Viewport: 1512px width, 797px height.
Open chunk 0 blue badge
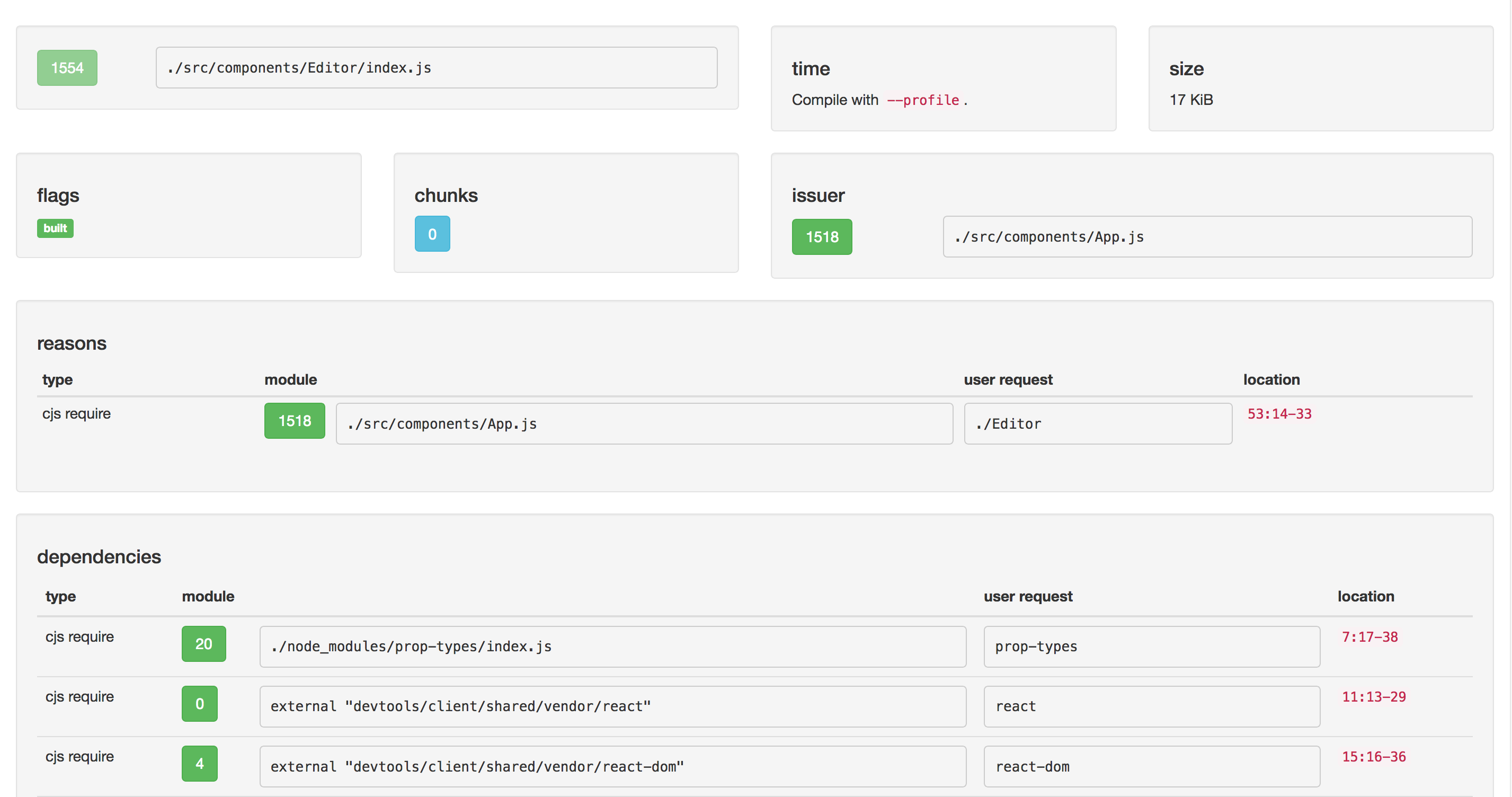pos(432,234)
